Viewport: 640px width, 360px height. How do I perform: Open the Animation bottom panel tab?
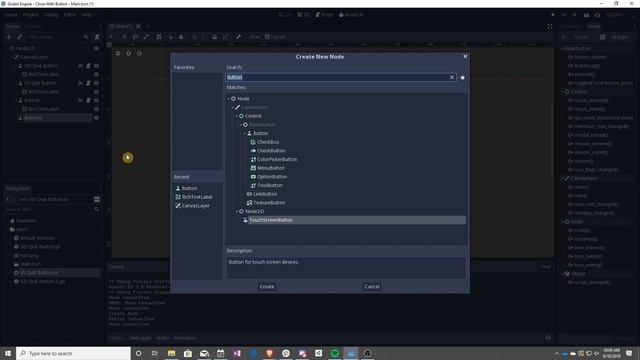[x=185, y=338]
